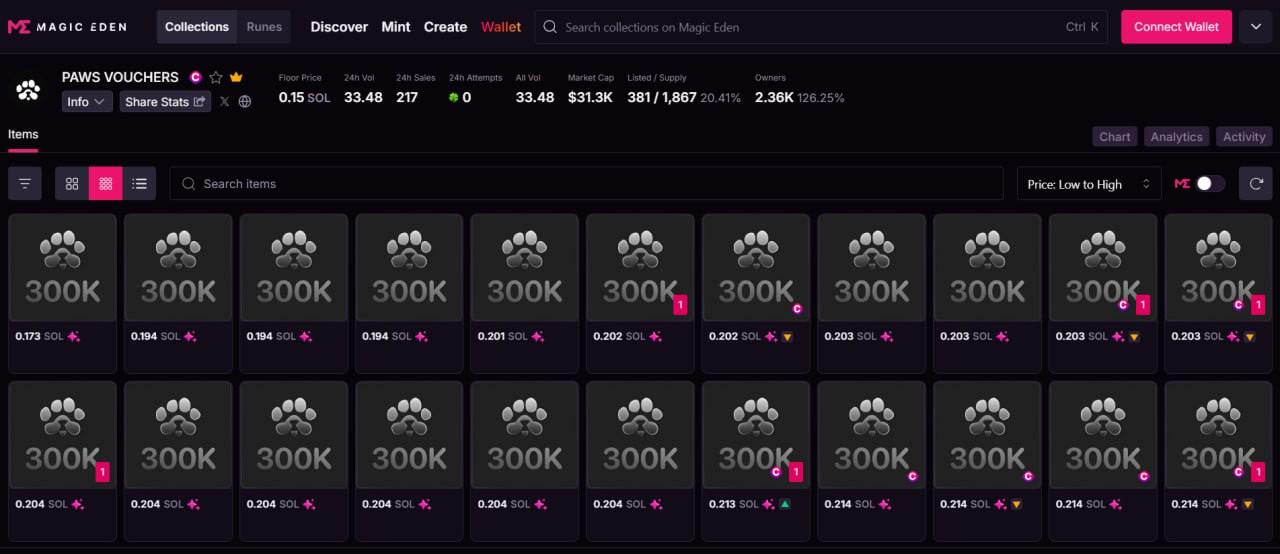Open the collection website globe icon
The width and height of the screenshot is (1280, 554).
[245, 102]
